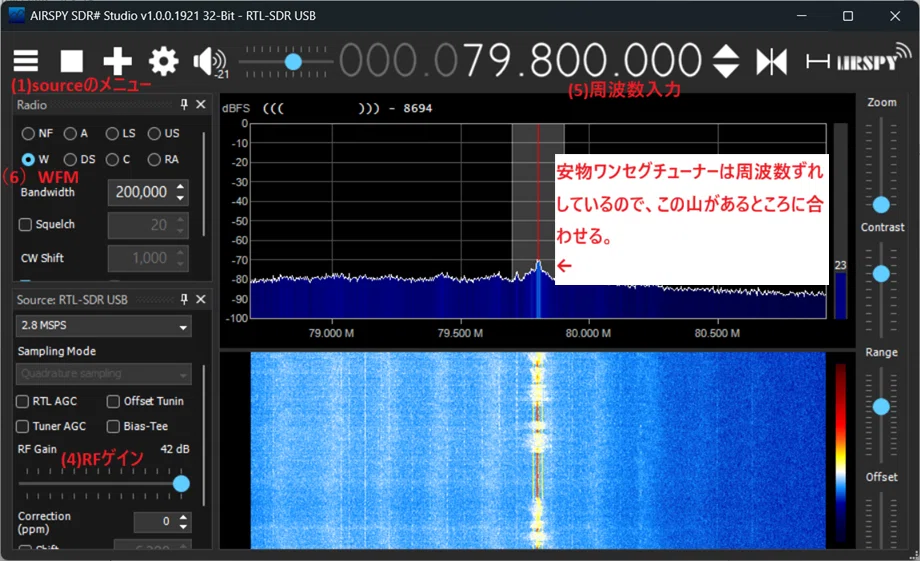
Task: Increase Correction ppm with up arrow
Action: 183,518
